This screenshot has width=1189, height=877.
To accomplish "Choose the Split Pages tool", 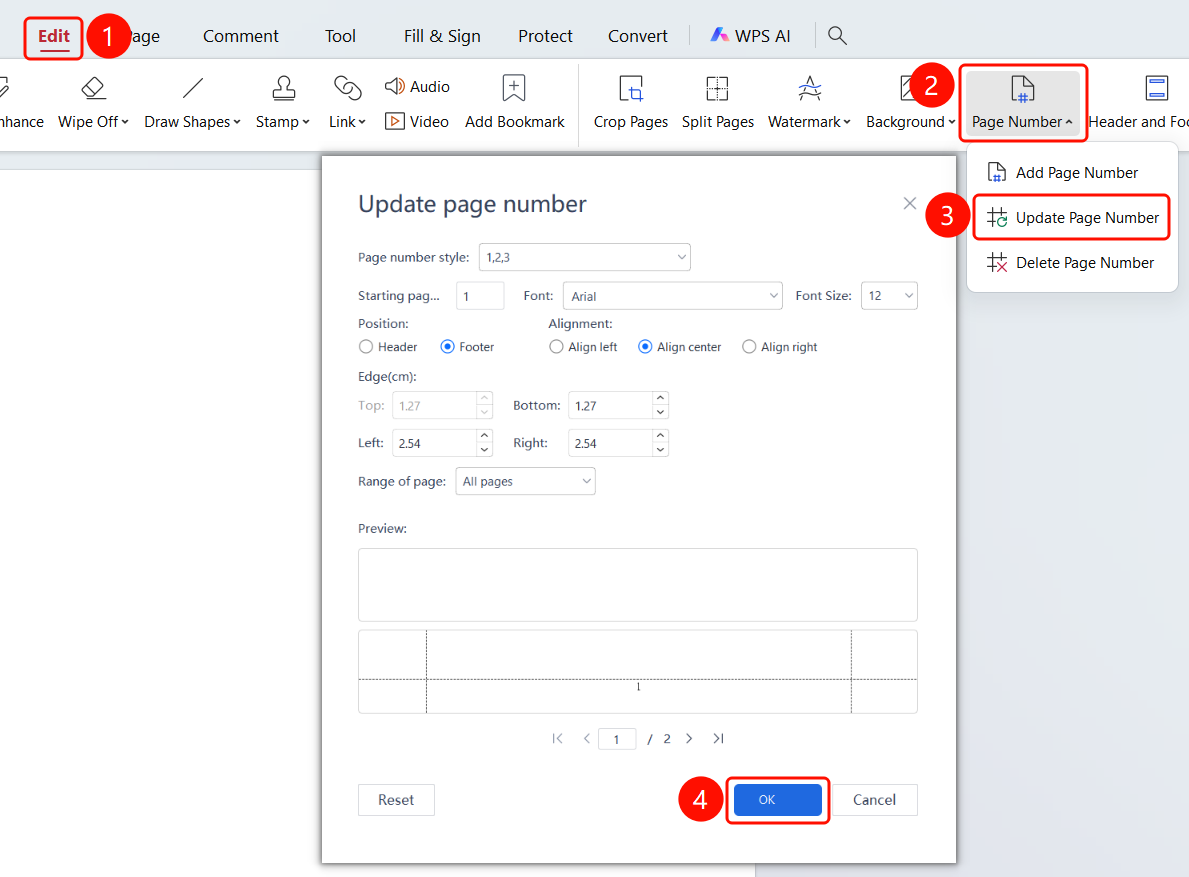I will click(x=717, y=102).
